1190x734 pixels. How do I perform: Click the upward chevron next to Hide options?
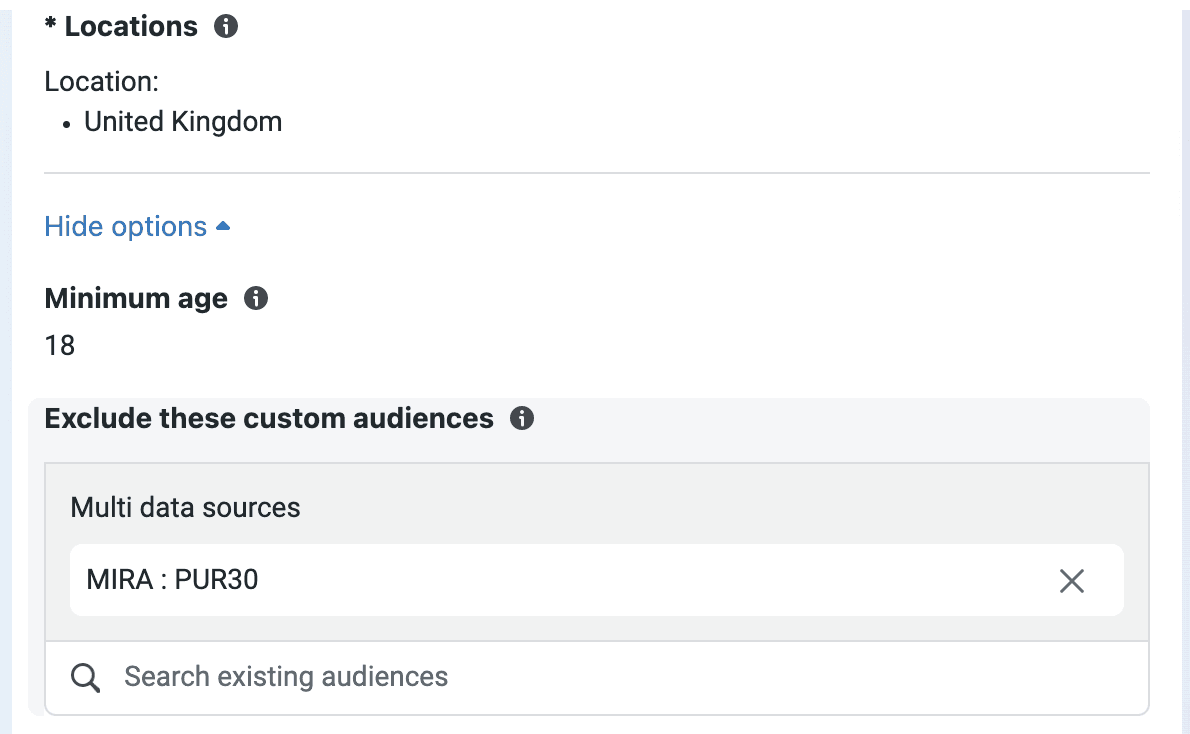pyautogui.click(x=222, y=225)
